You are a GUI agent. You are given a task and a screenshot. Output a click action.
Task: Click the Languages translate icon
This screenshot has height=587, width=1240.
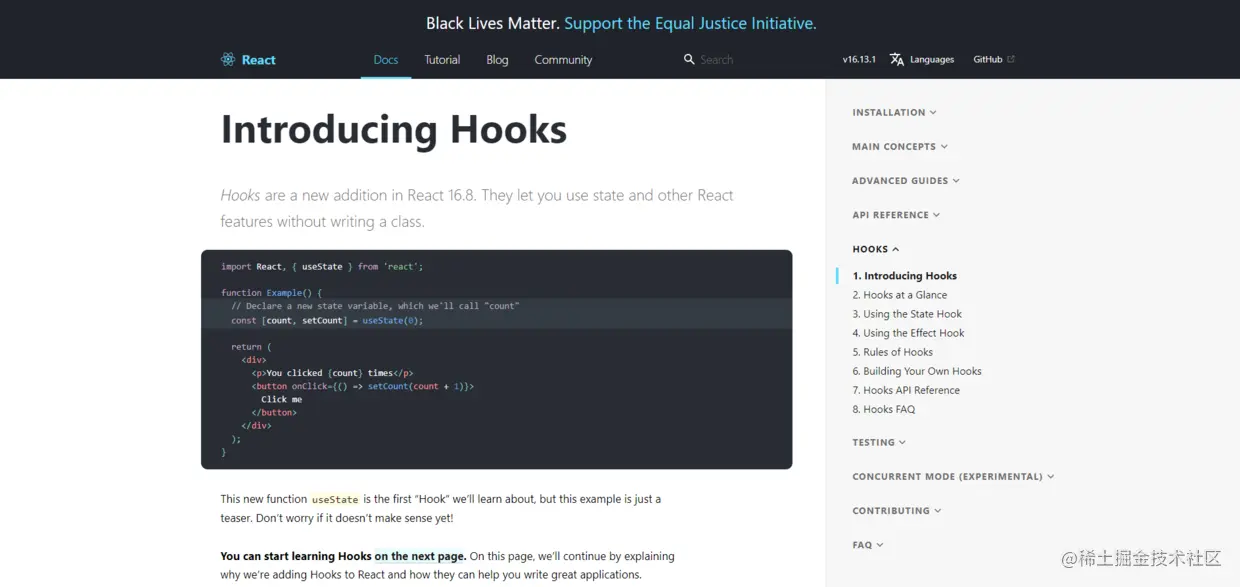[897, 60]
